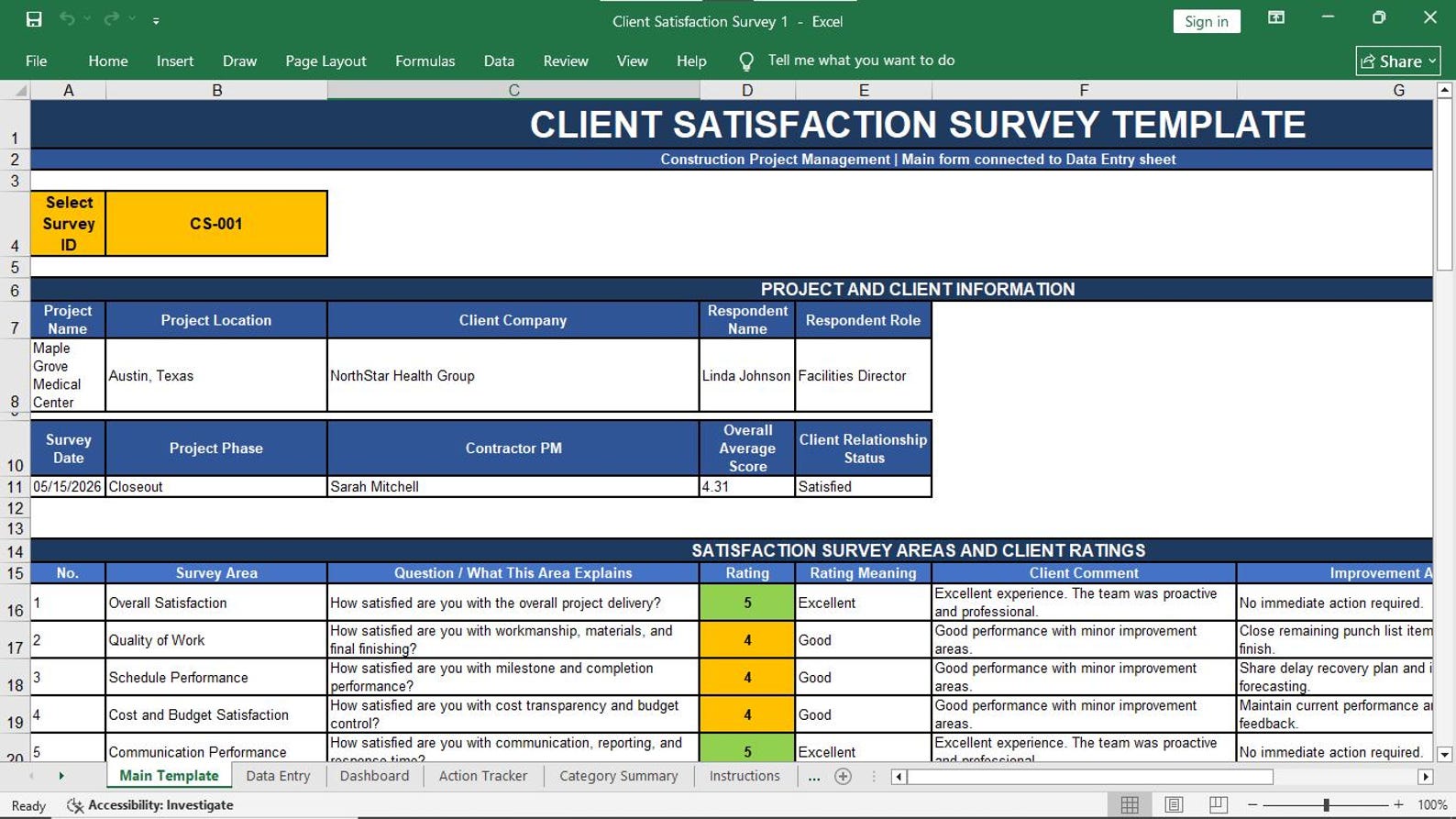Click Accessibility: Investigate in status bar
Viewport: 1456px width, 819px height.
(x=150, y=804)
